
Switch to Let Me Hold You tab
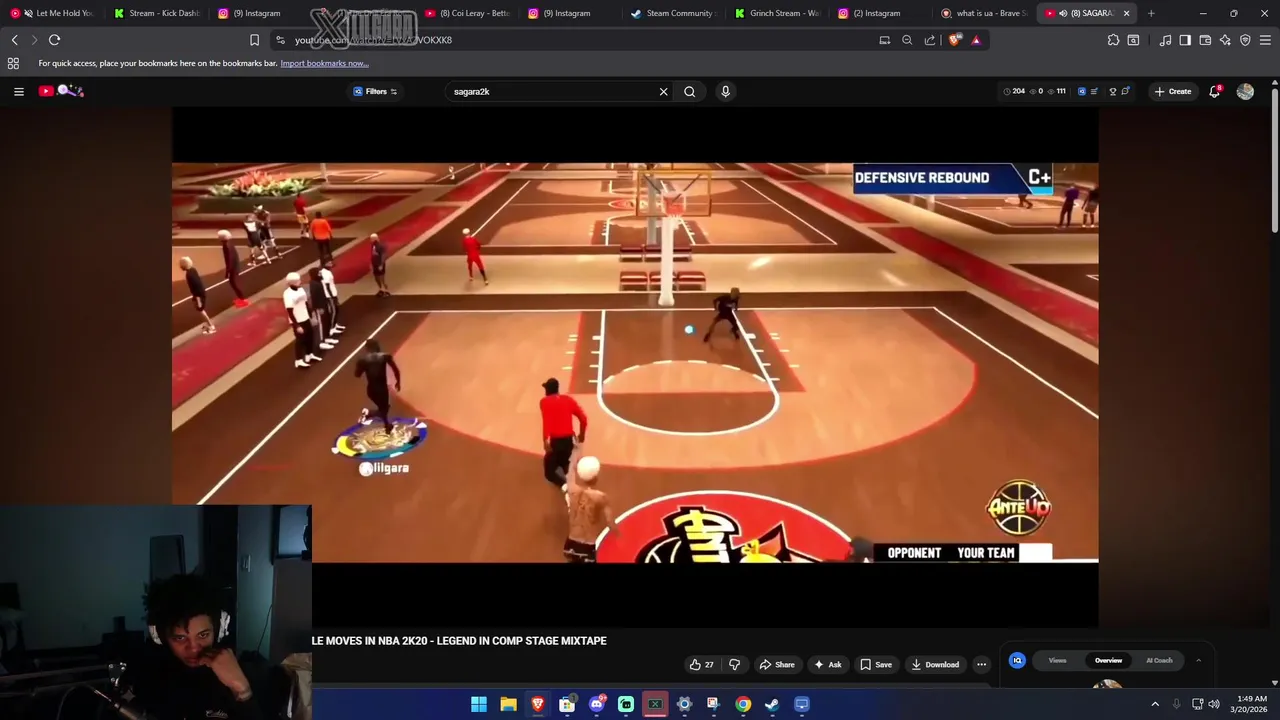point(52,13)
